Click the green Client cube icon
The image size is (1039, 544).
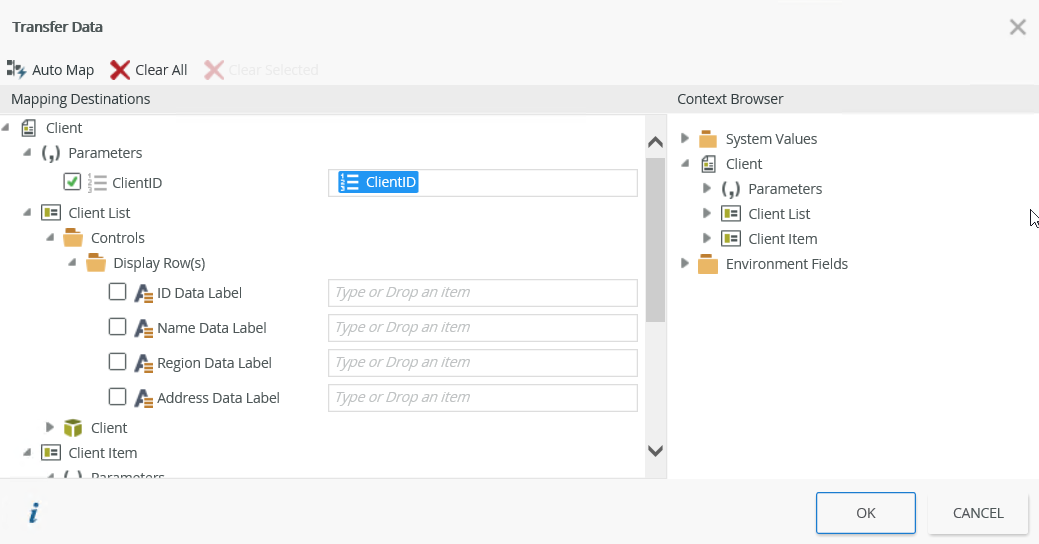coord(73,428)
